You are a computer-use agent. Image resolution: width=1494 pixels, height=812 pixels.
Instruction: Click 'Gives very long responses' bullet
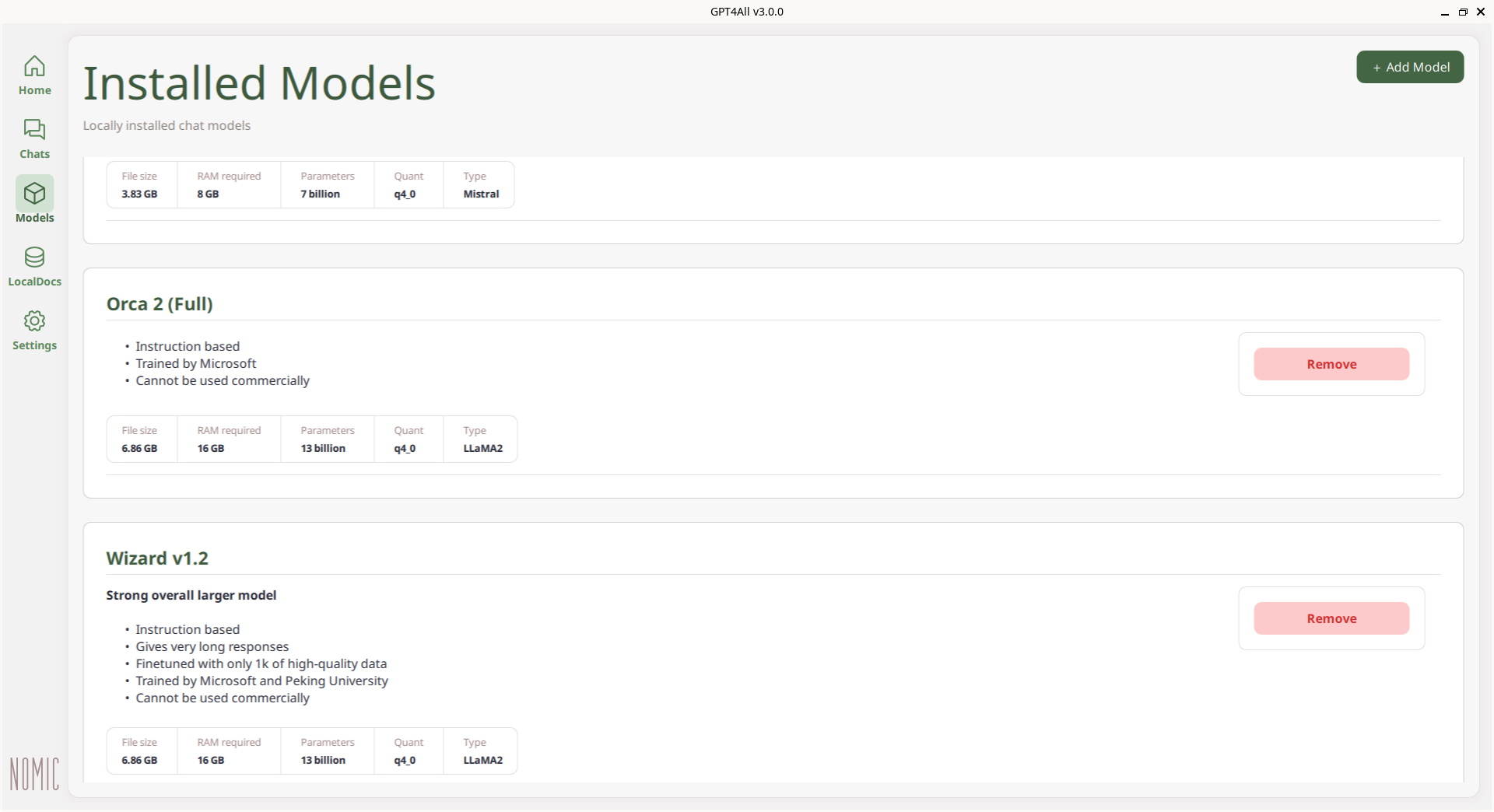[x=212, y=646]
